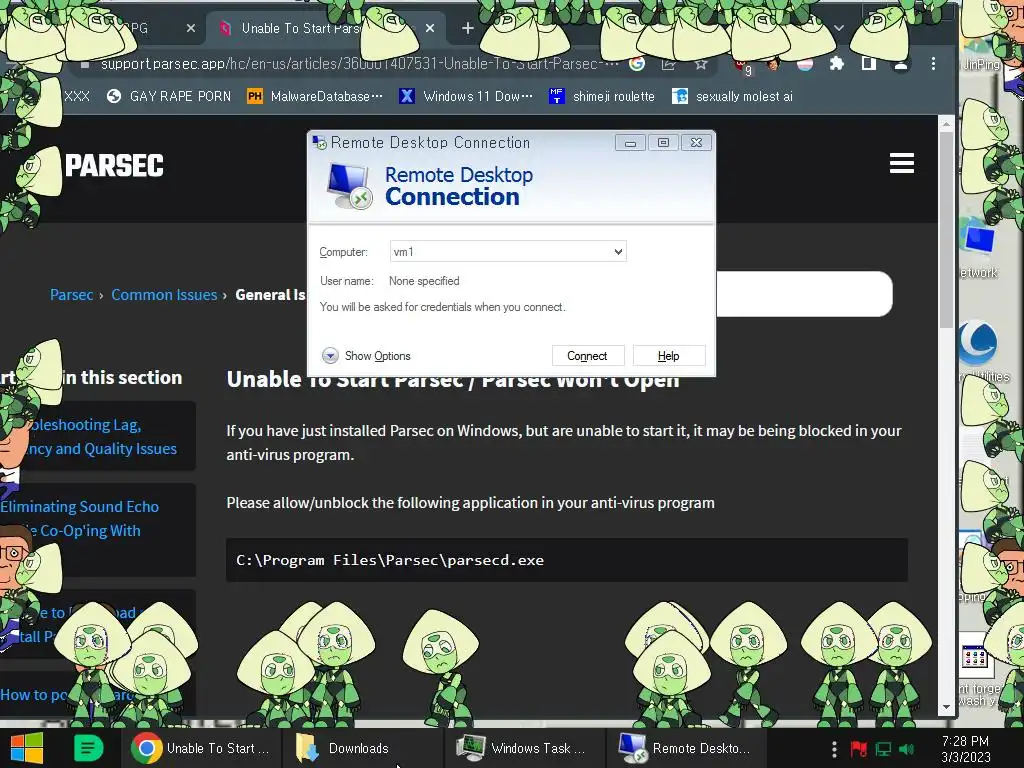Image resolution: width=1024 pixels, height=768 pixels.
Task: Toggle the Chrome side panel icon
Action: tap(869, 64)
